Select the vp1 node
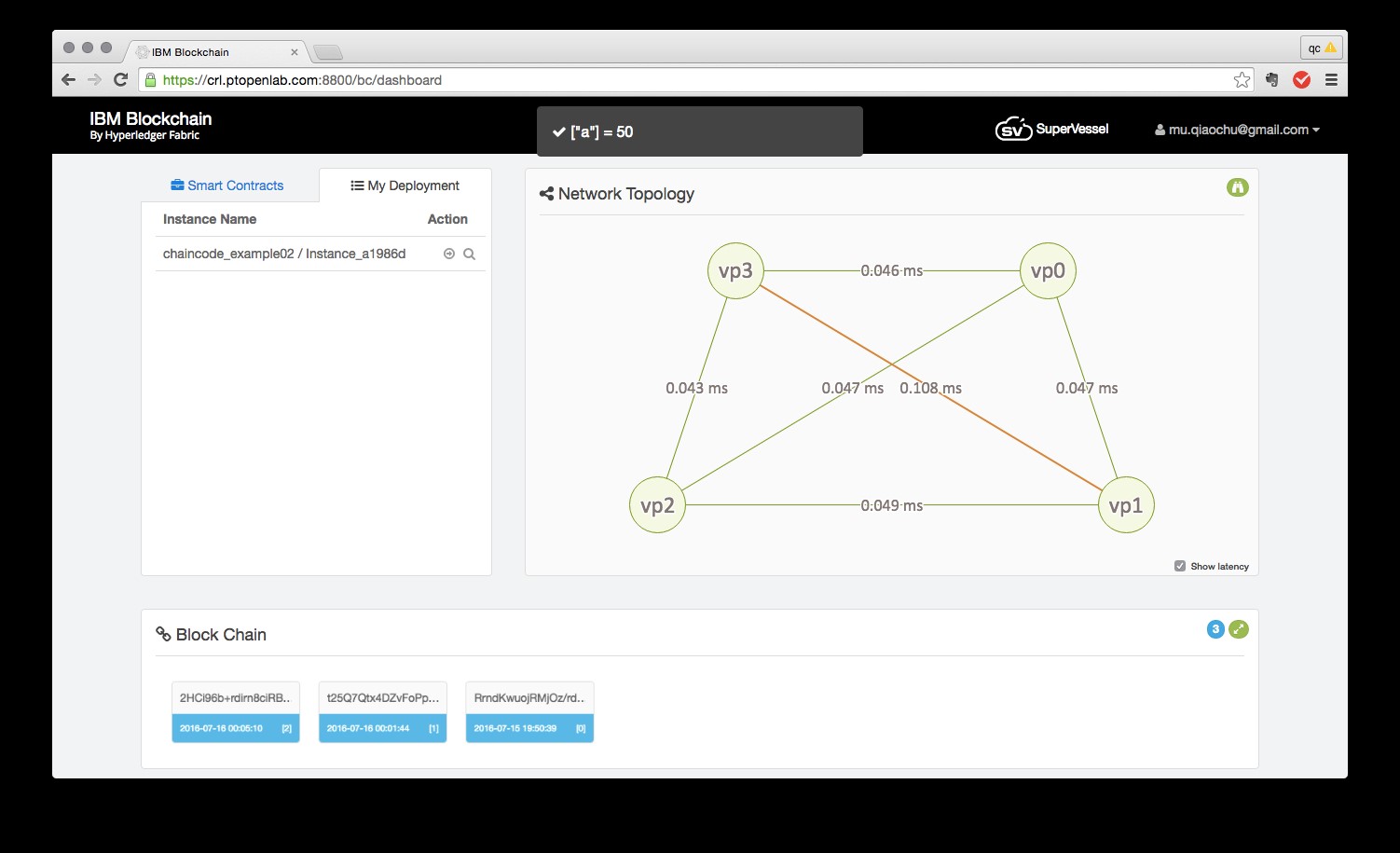This screenshot has height=853, width=1400. click(x=1126, y=505)
